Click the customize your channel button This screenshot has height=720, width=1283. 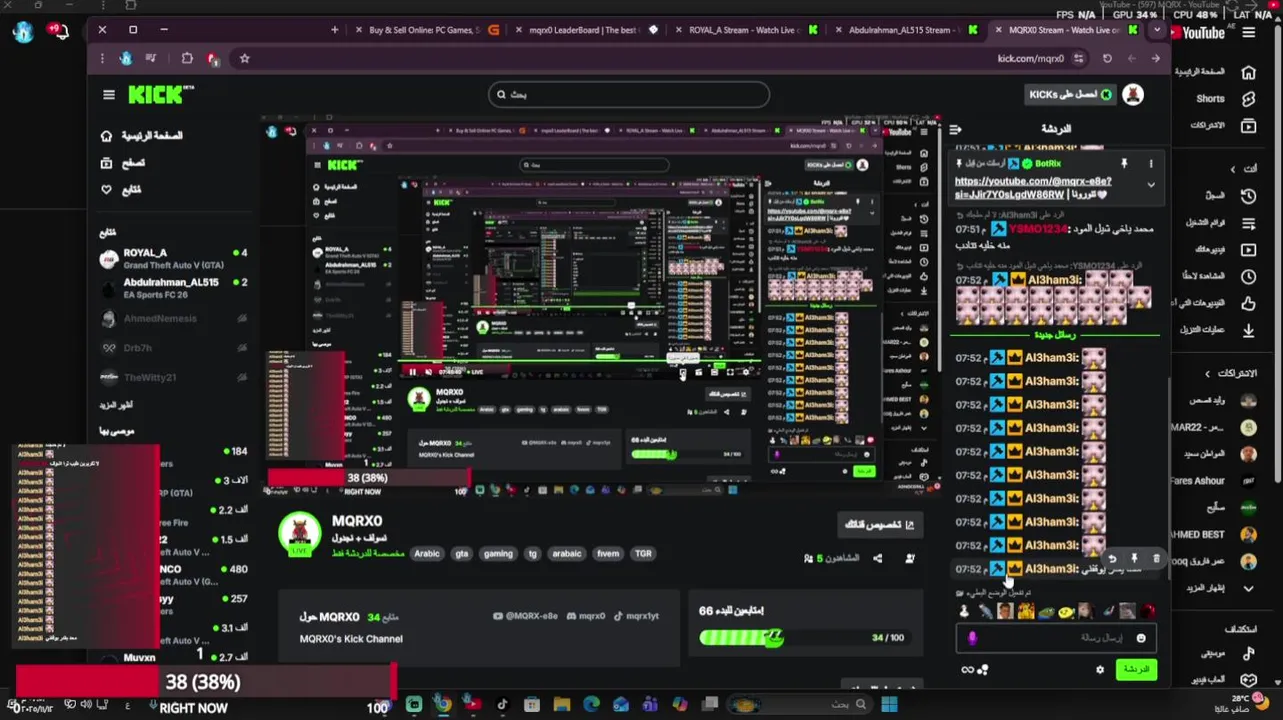point(881,524)
